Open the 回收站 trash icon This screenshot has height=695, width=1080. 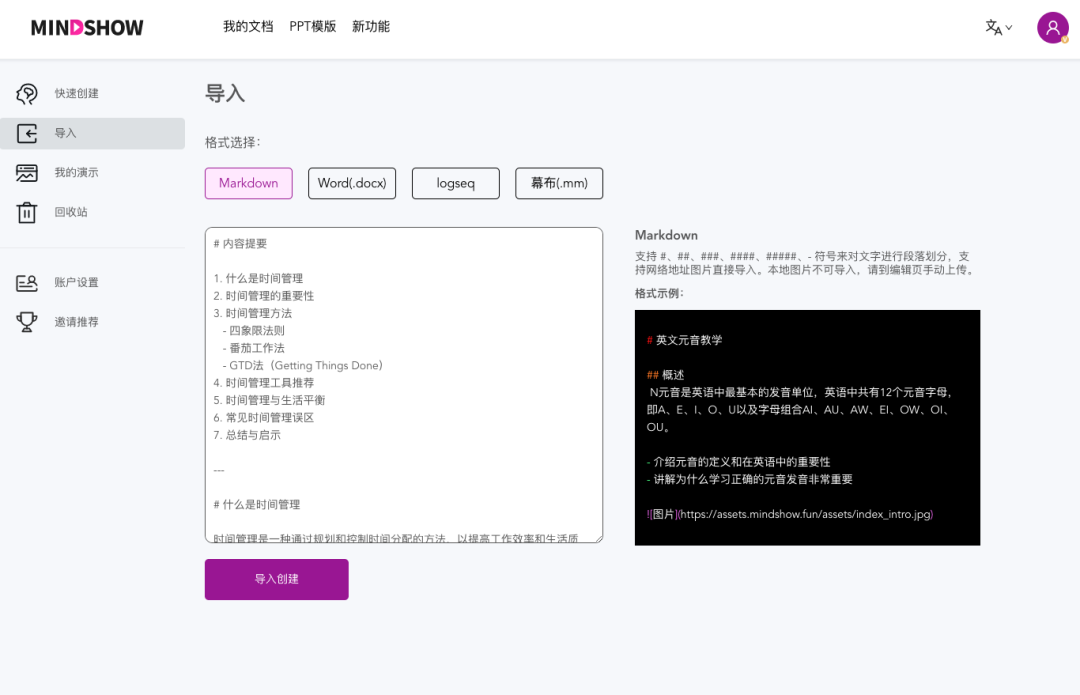[27, 212]
